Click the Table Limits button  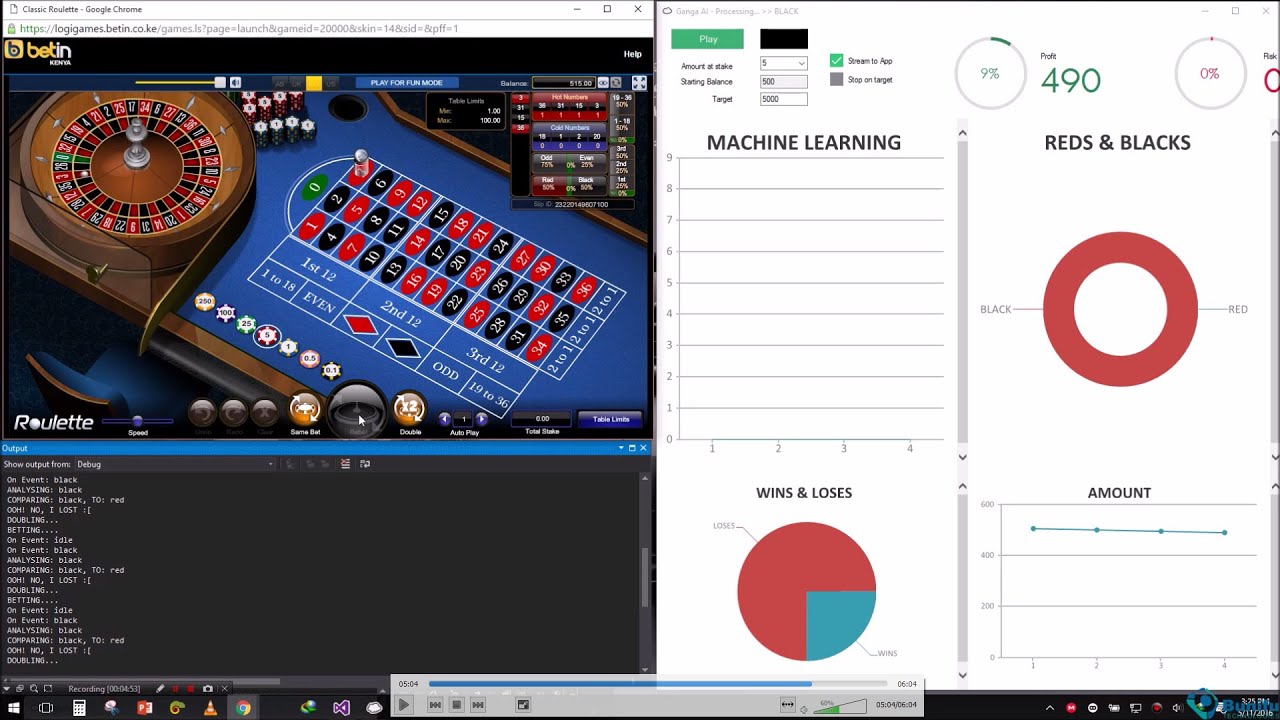(611, 419)
